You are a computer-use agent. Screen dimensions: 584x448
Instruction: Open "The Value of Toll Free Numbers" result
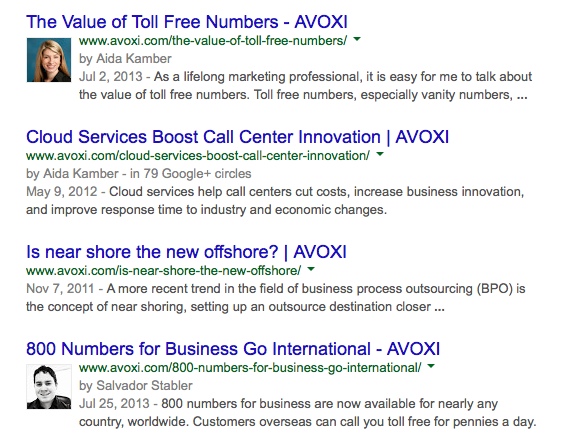click(x=187, y=22)
